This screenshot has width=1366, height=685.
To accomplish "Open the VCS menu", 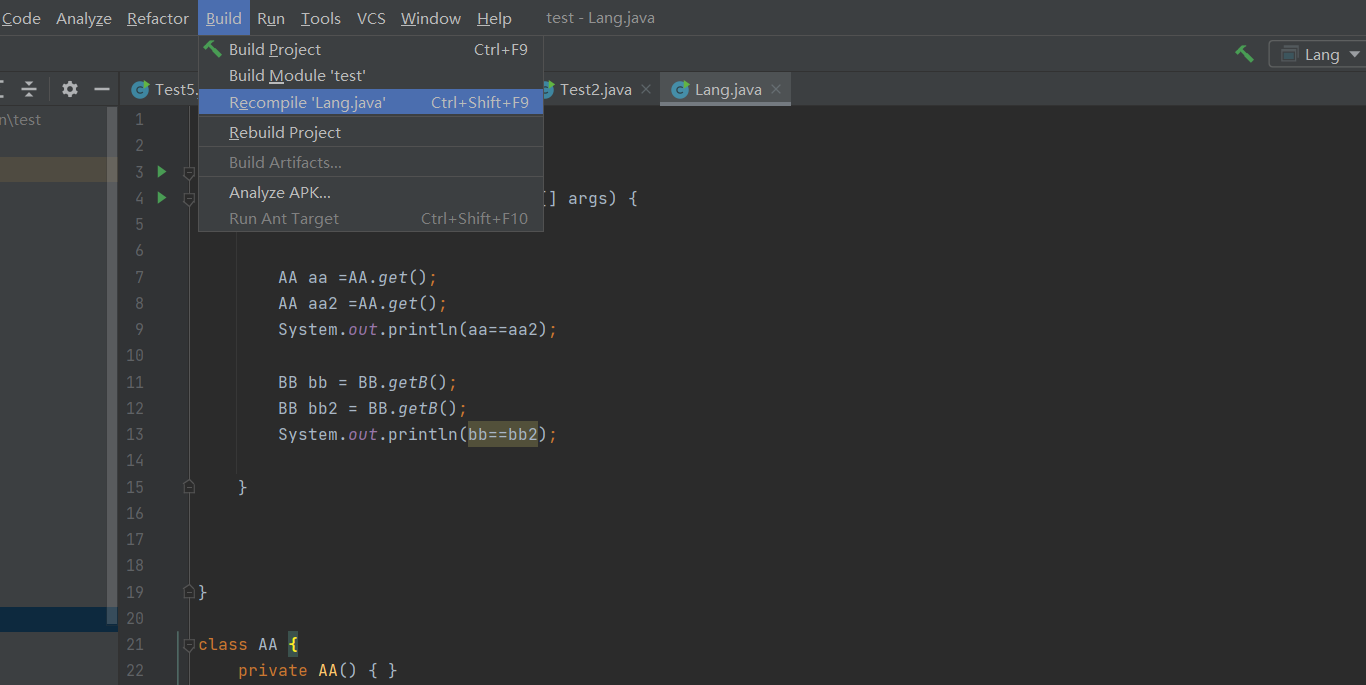I will click(370, 17).
